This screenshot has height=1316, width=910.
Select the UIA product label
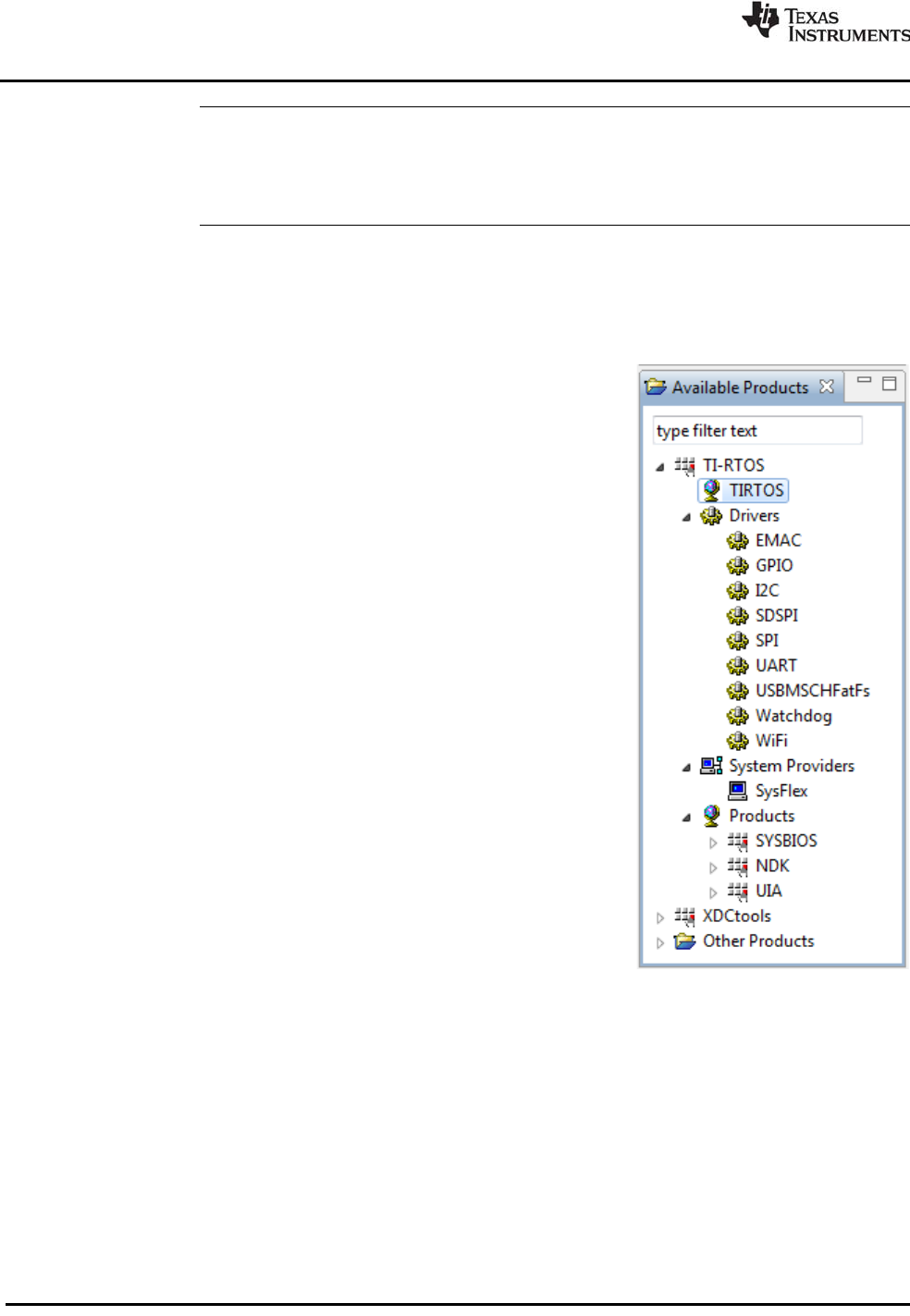(769, 891)
